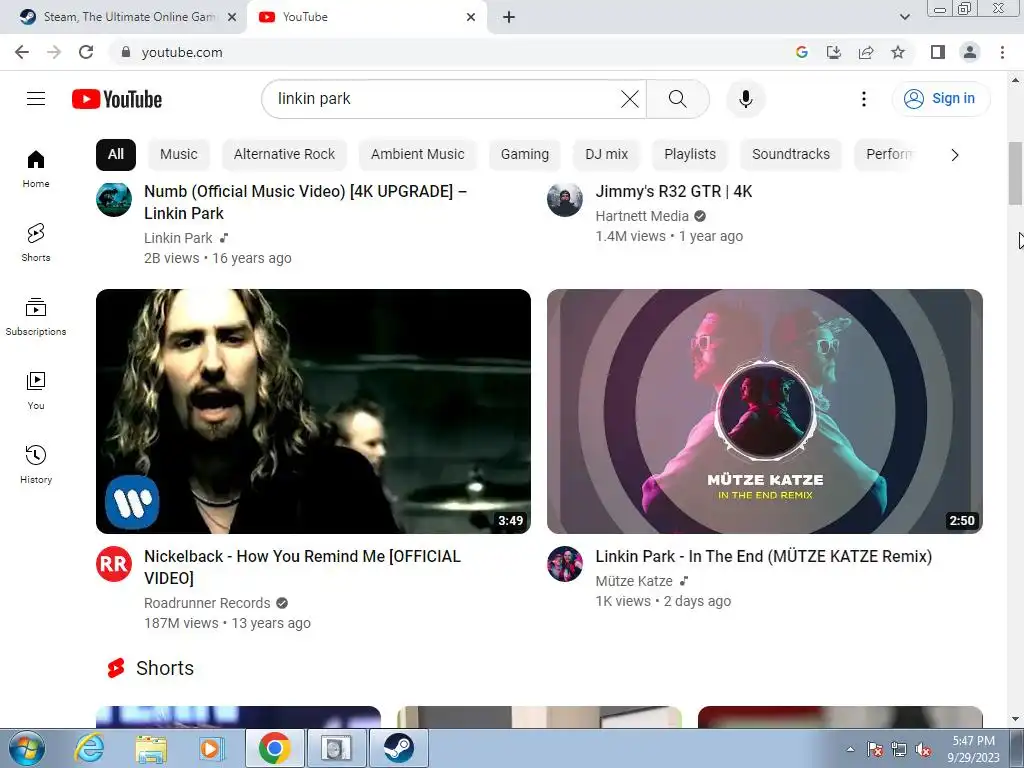Select the Playlists filter chip
This screenshot has width=1024, height=768.
coord(690,154)
